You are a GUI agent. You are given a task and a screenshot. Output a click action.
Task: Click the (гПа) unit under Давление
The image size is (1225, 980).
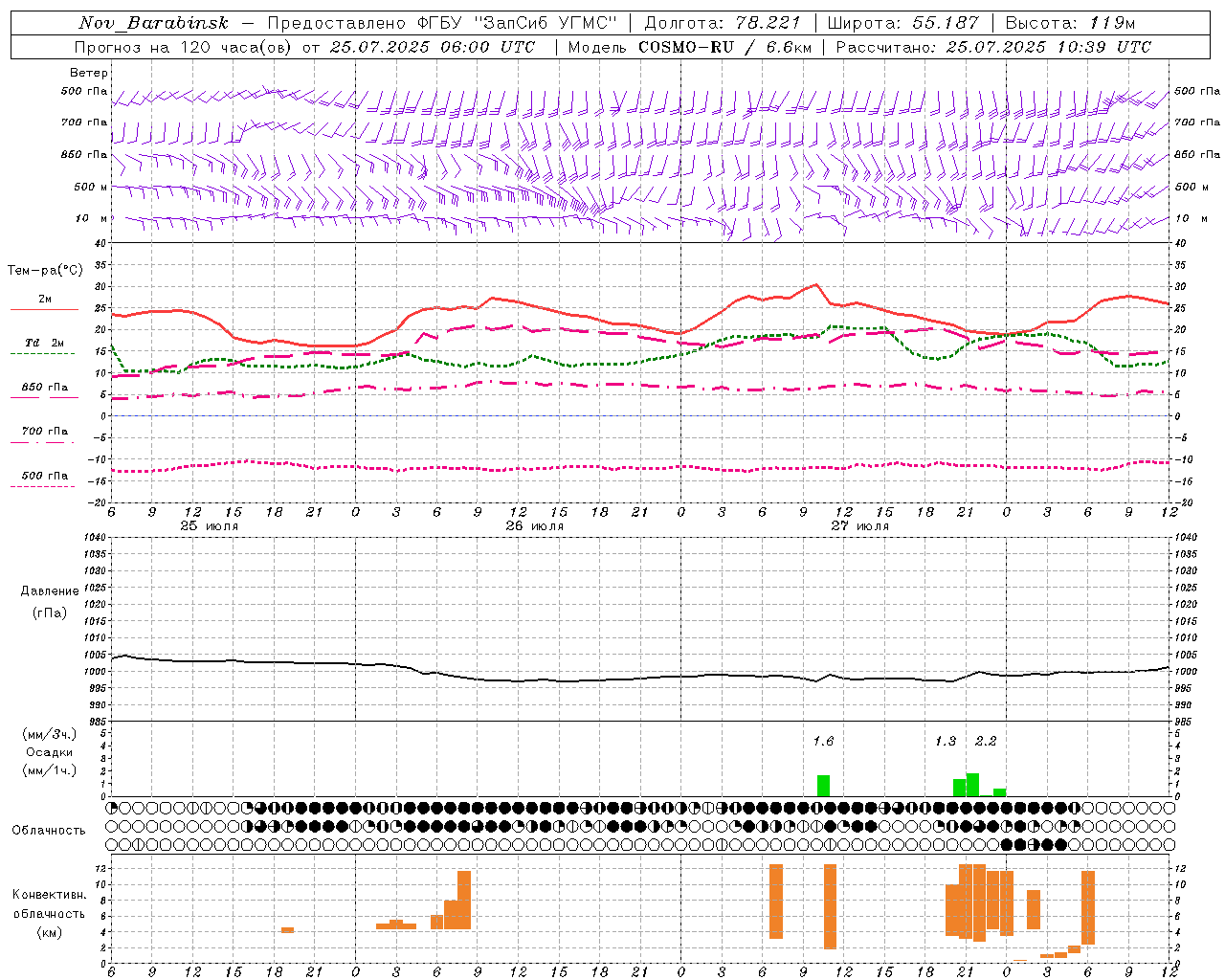pos(50,612)
